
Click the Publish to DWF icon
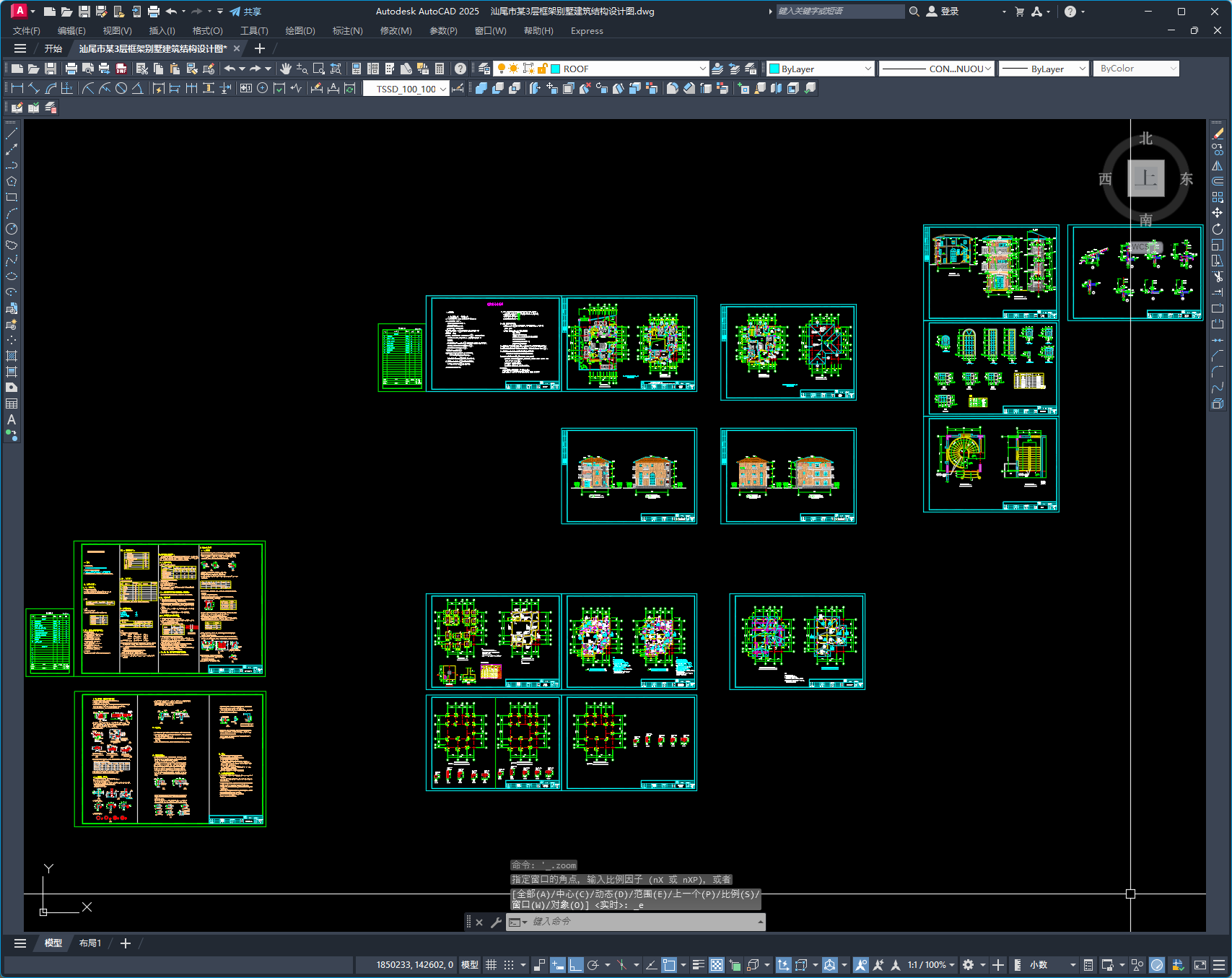tap(121, 69)
